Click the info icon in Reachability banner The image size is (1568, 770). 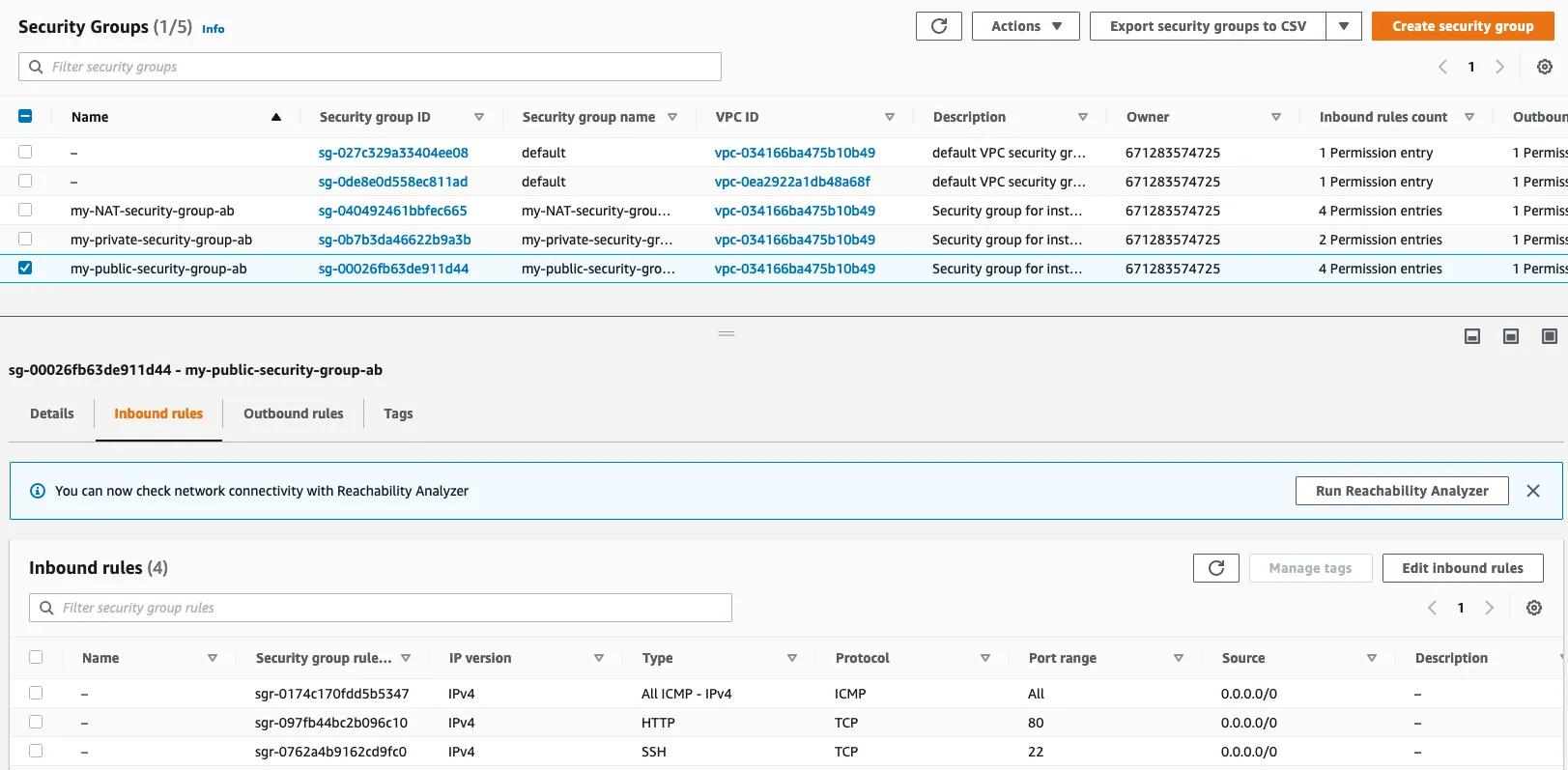[38, 491]
